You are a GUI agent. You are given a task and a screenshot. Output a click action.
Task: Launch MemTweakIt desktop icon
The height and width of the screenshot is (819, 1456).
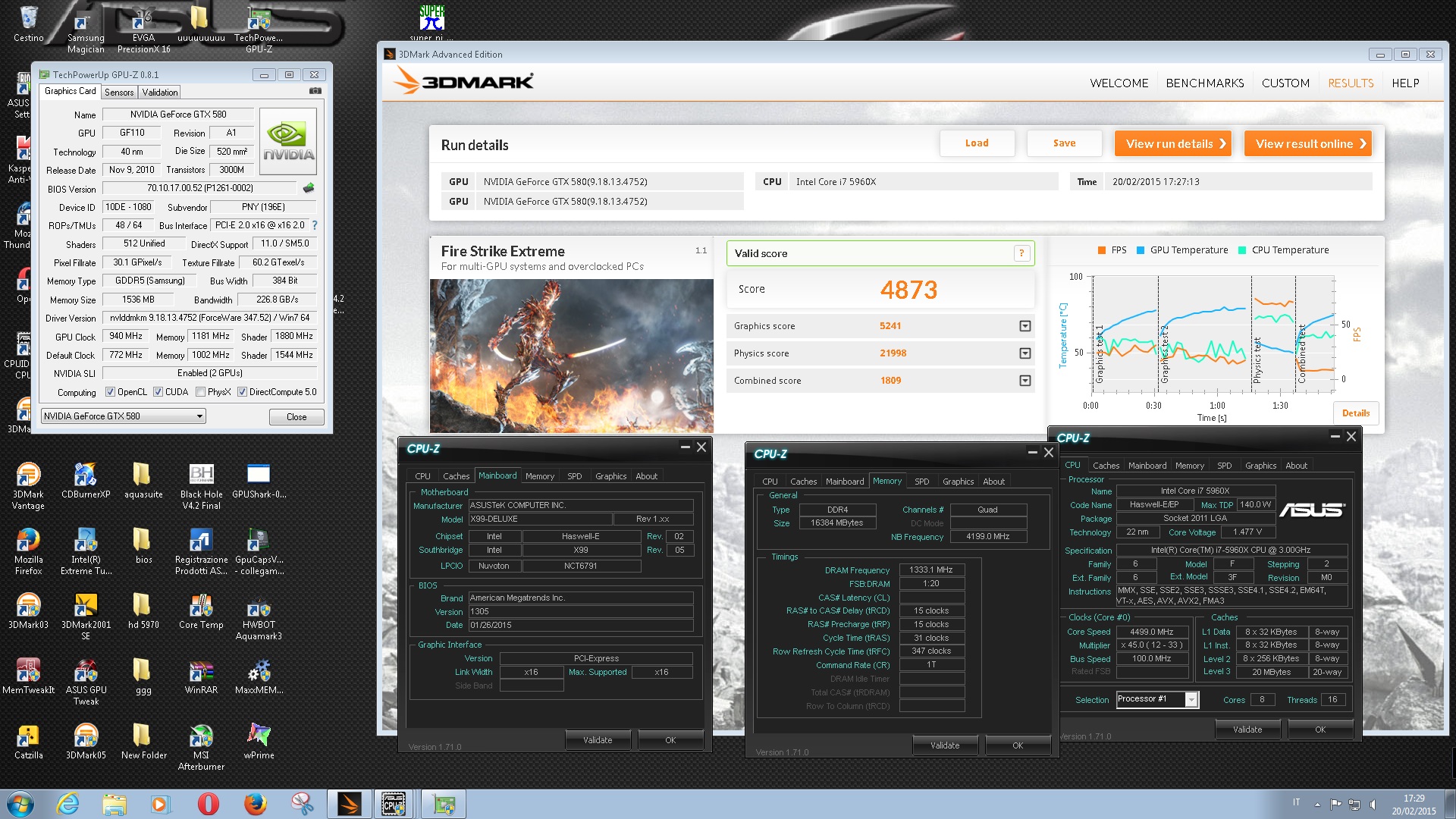coord(28,676)
